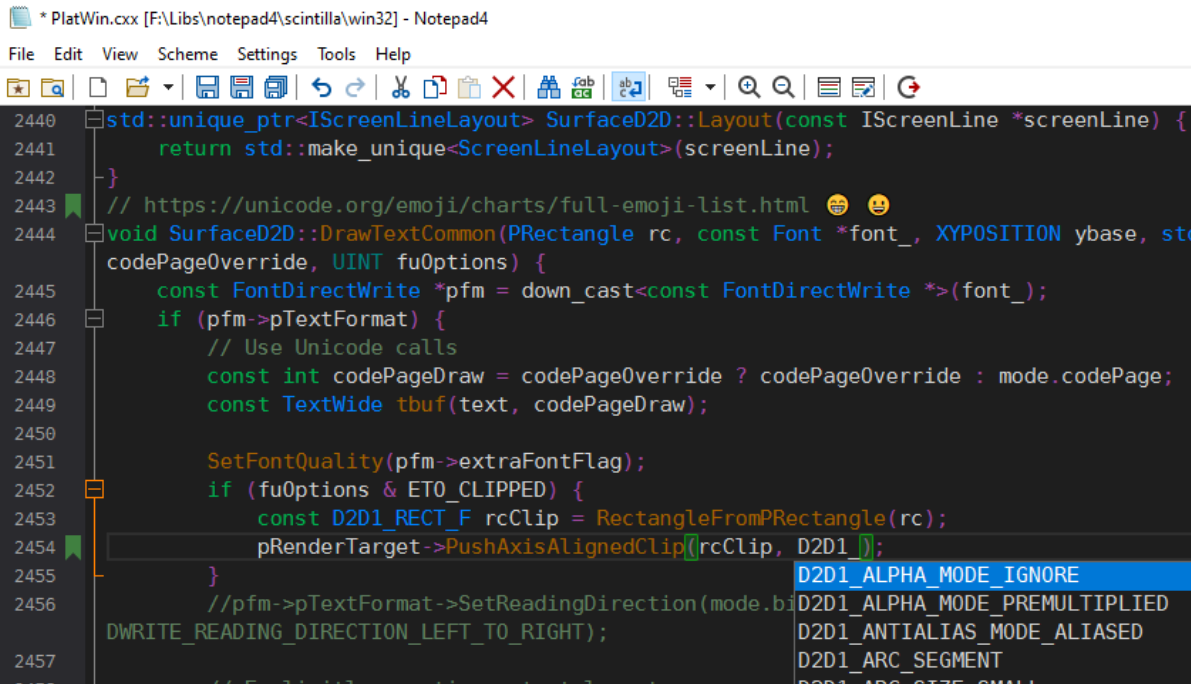Viewport: 1191px width, 684px height.
Task: Click the Paste clipboard icon
Action: click(x=468, y=87)
